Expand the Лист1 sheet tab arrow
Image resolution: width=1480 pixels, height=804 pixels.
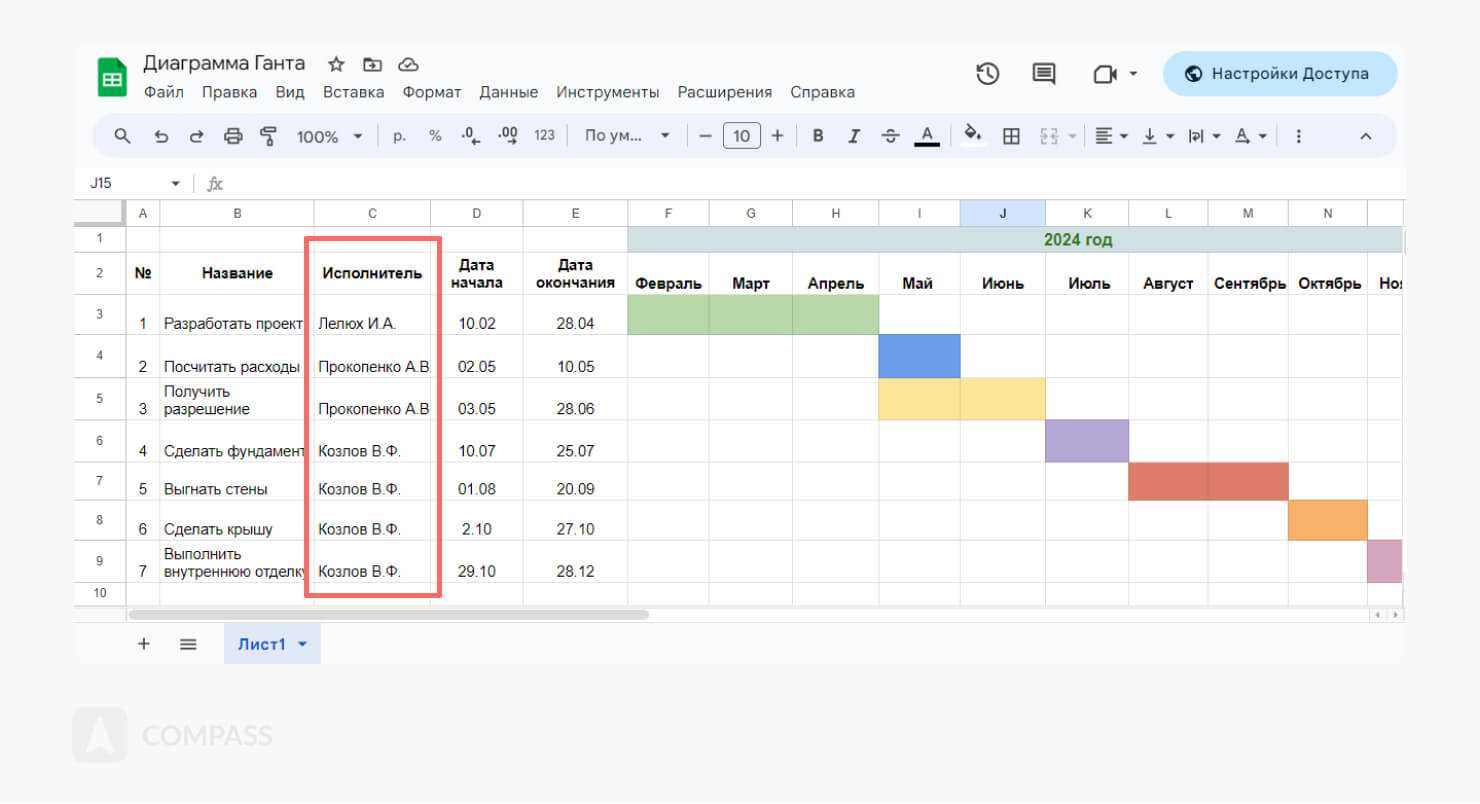[302, 645]
